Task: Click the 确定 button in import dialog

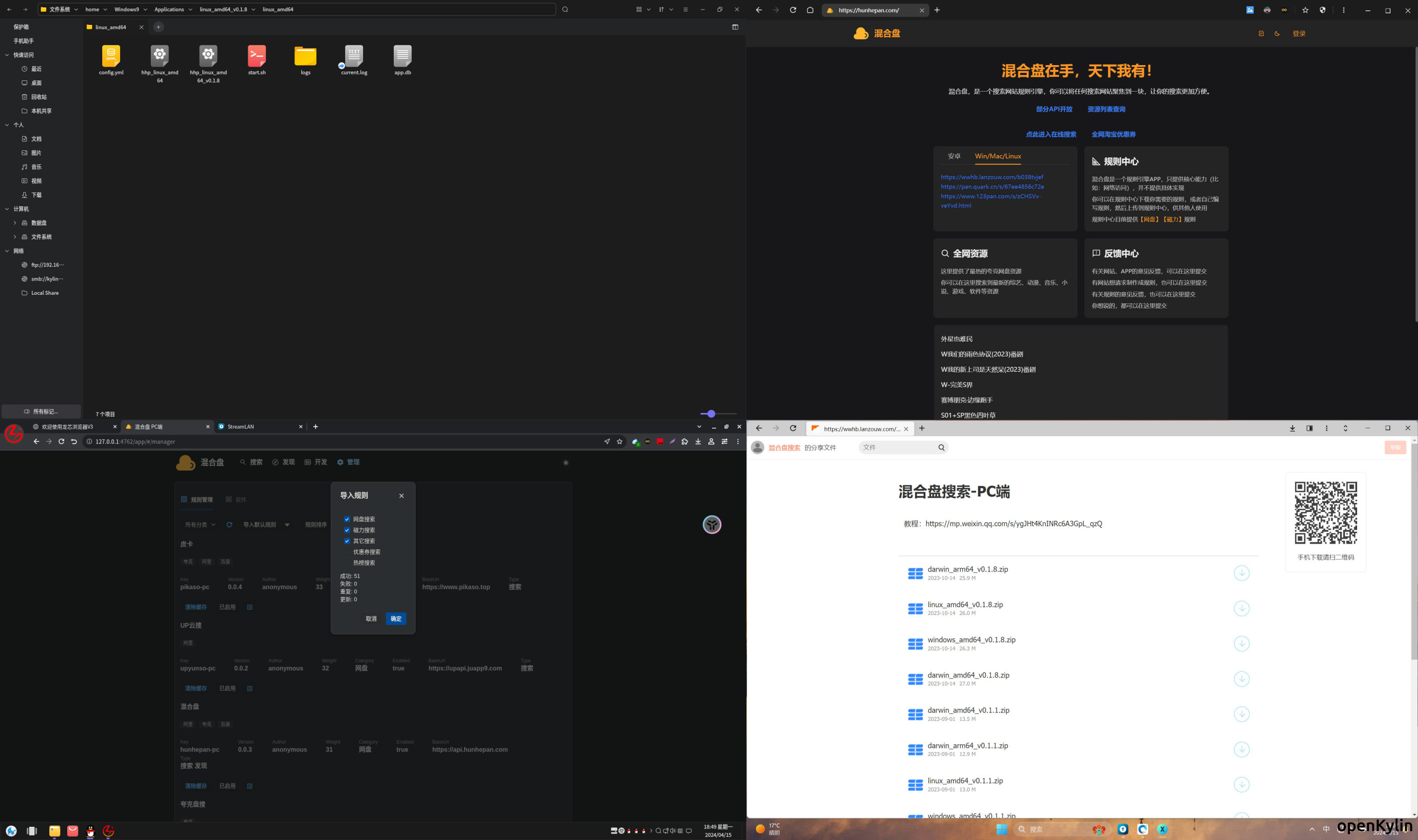Action: pyautogui.click(x=396, y=619)
